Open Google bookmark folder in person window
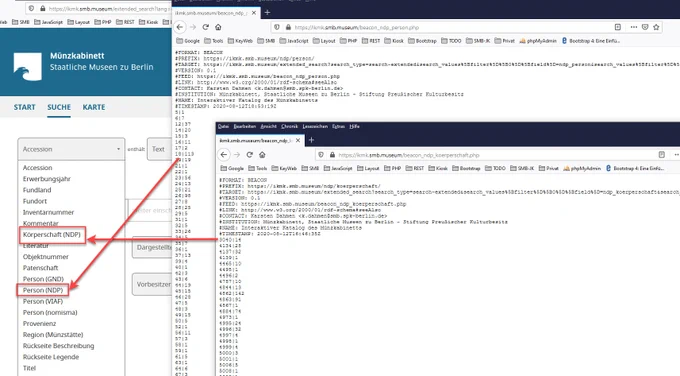The height and width of the screenshot is (376, 680). click(x=188, y=41)
